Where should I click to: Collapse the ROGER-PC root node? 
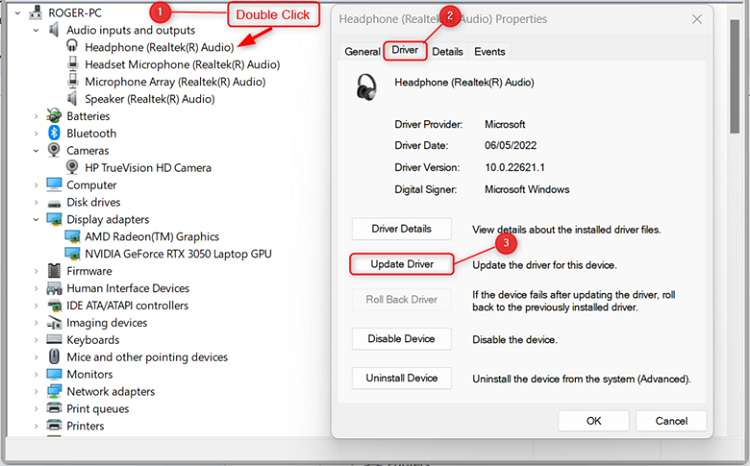18,13
